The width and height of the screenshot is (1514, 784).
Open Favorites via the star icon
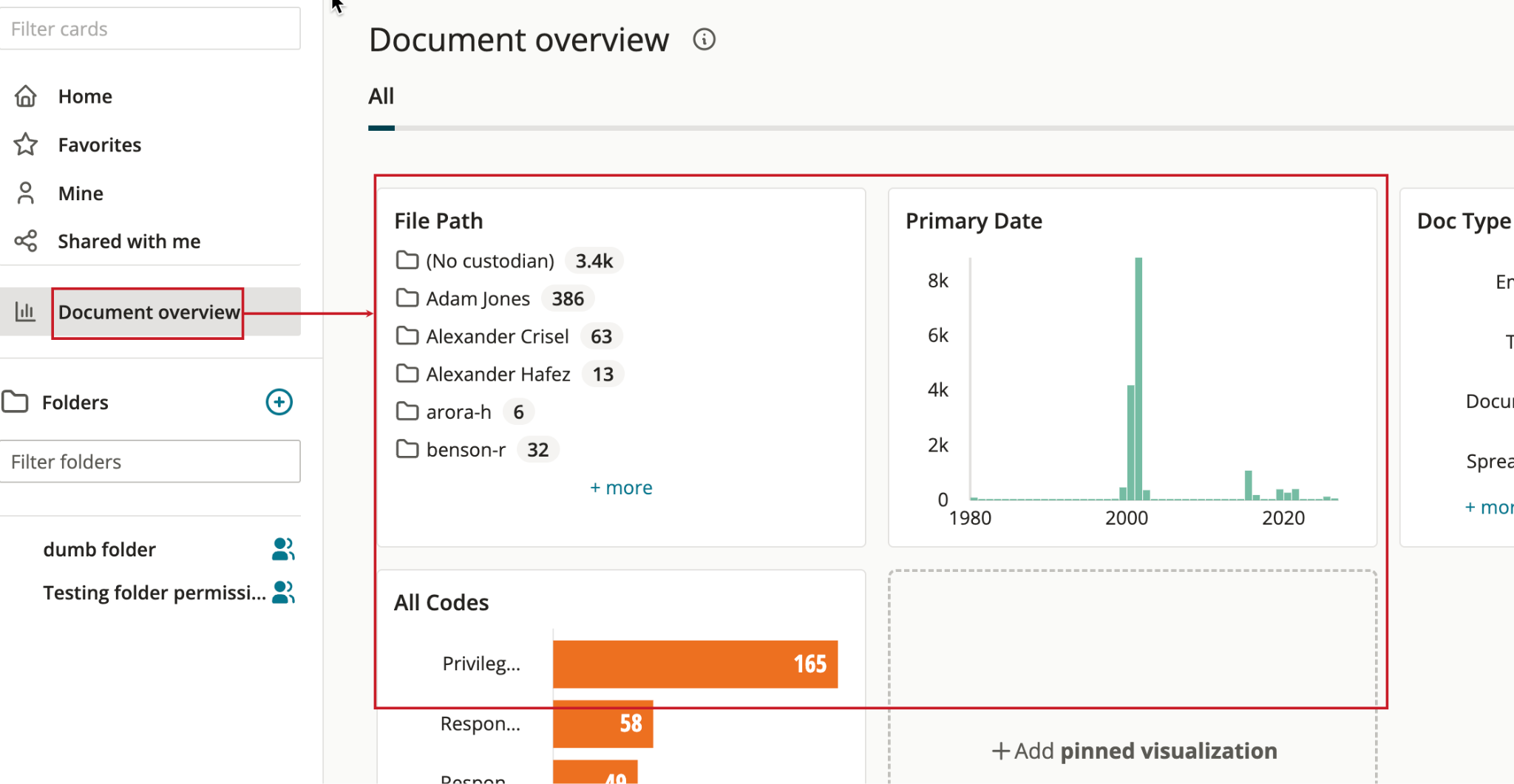26,144
